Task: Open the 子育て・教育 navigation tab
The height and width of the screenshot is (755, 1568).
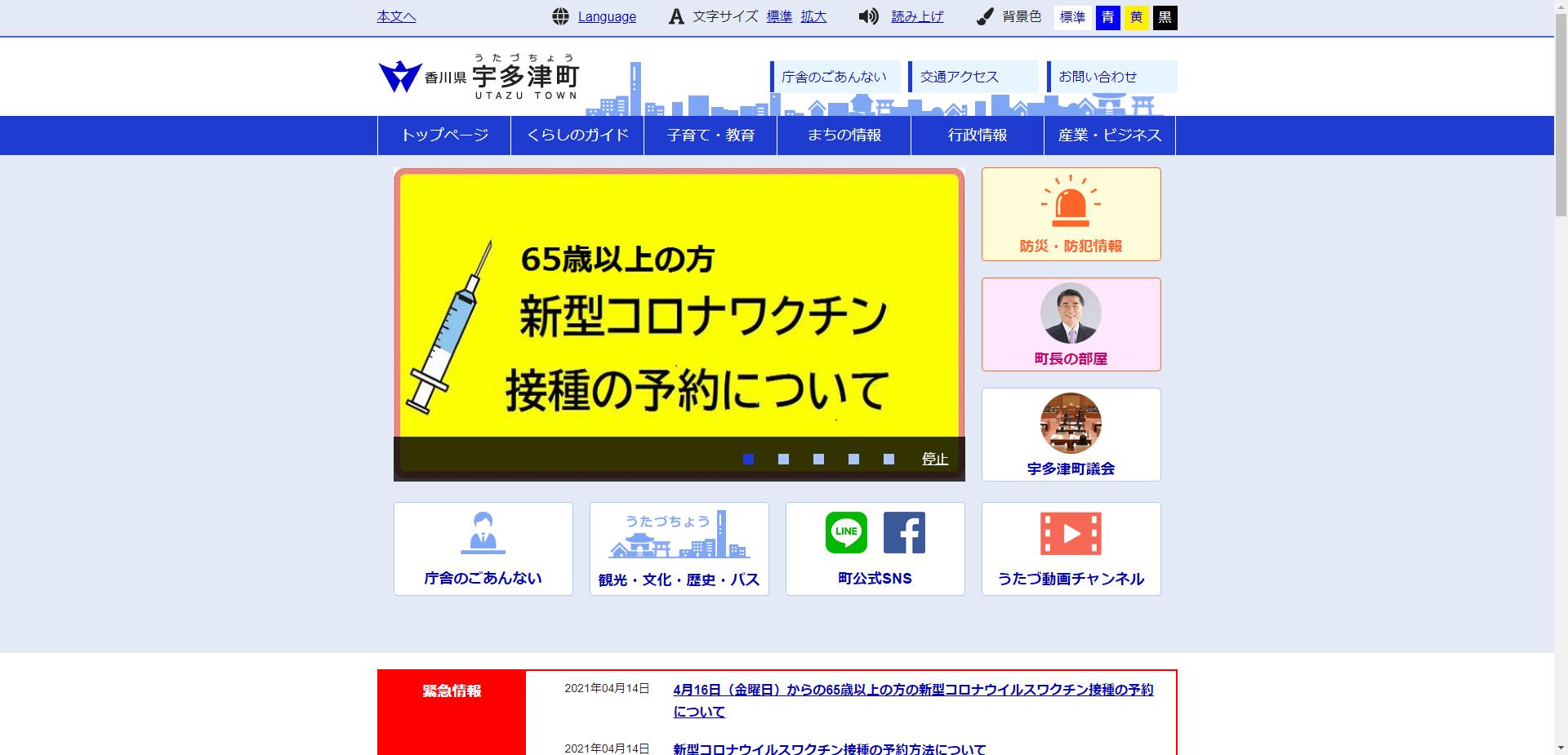Action: (x=710, y=135)
